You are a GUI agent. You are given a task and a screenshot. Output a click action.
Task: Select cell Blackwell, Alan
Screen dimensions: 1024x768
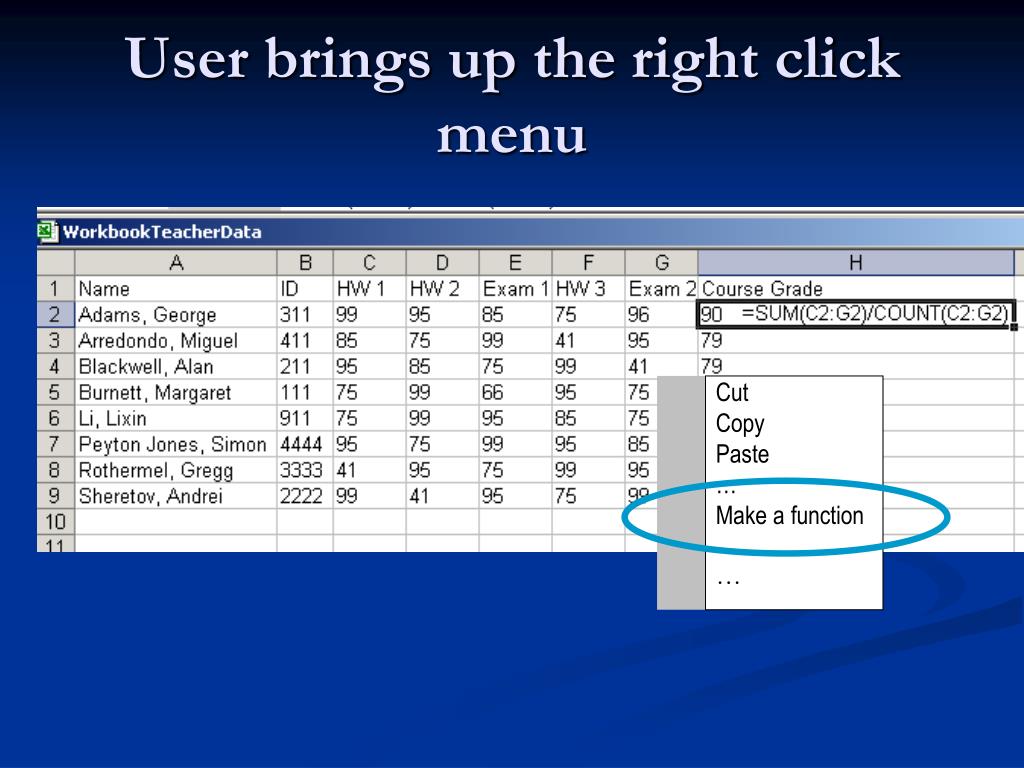[x=176, y=366]
